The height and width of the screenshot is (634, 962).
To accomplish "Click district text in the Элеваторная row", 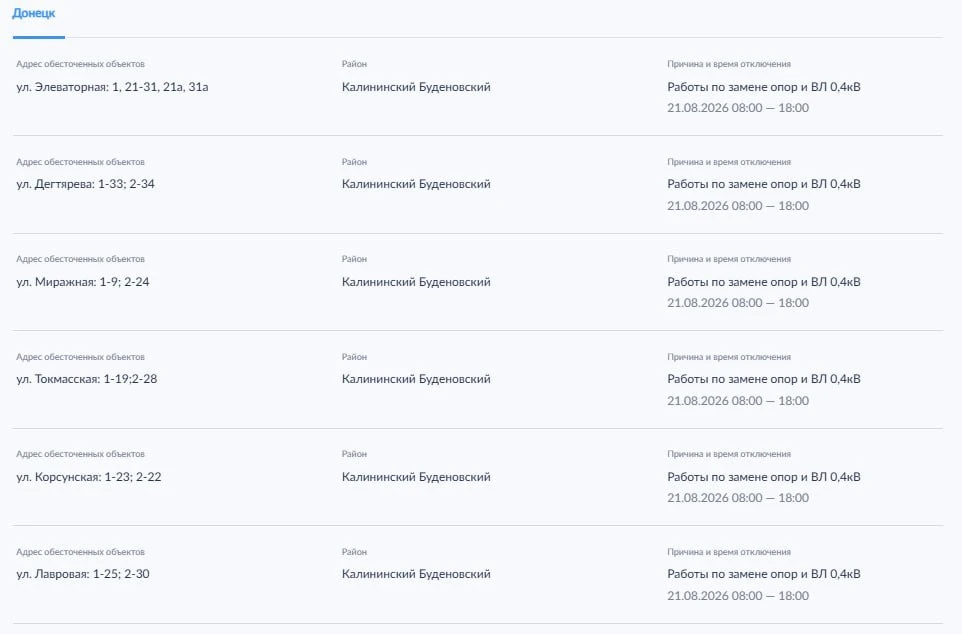I will [x=416, y=87].
